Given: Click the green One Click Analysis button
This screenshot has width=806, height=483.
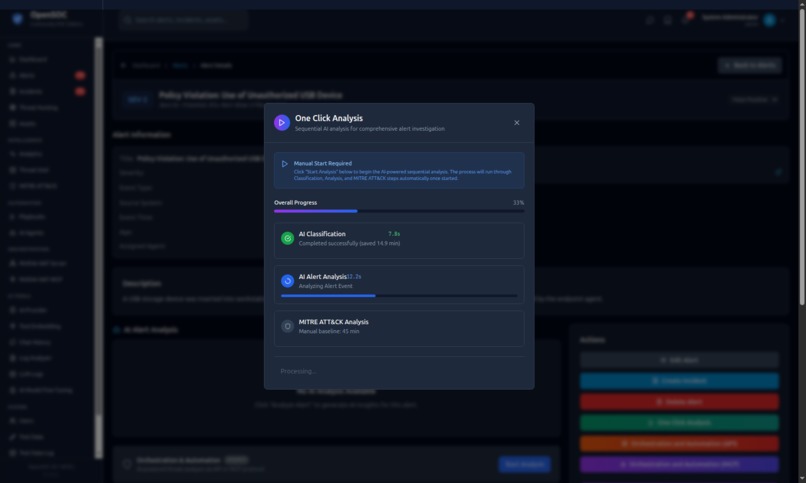Looking at the screenshot, I should [679, 422].
